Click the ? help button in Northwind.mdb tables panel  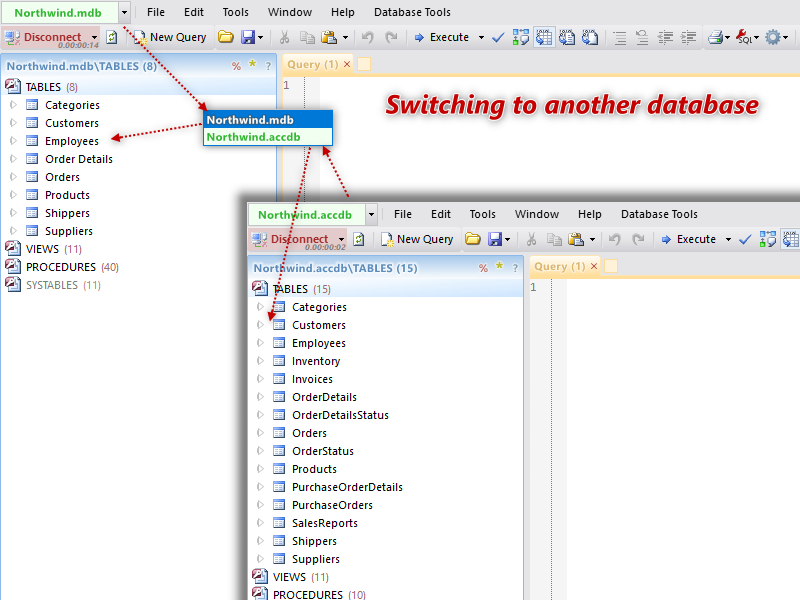tap(268, 66)
